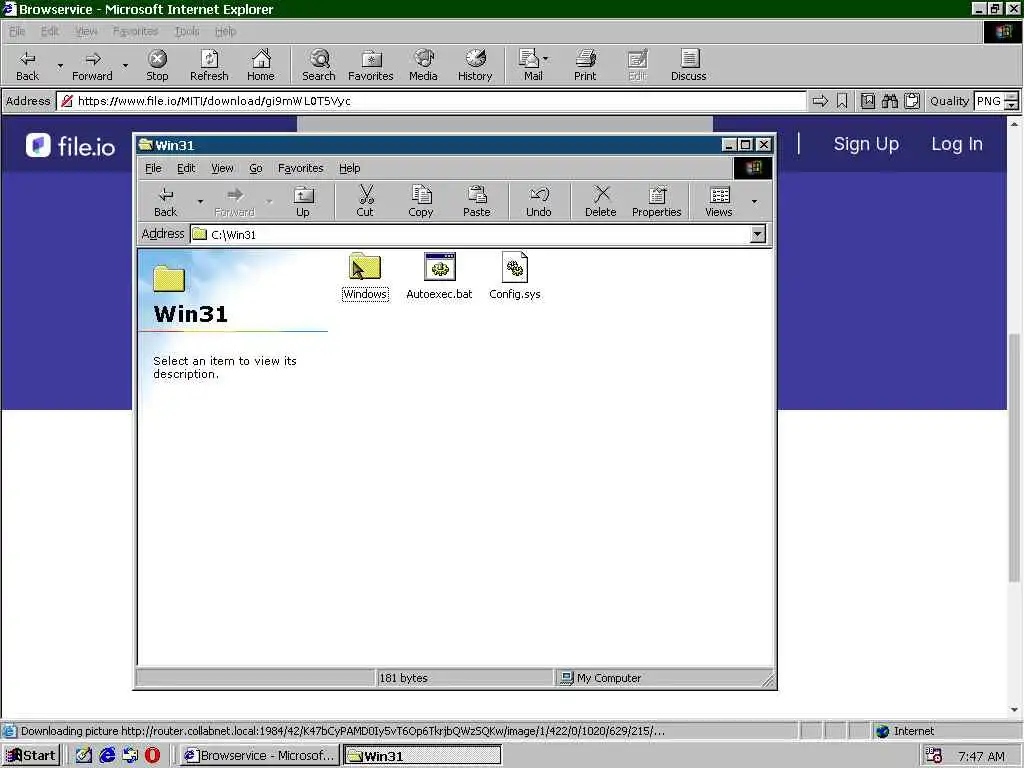Click Win31 taskbar button
The height and width of the screenshot is (768, 1024).
(422, 756)
